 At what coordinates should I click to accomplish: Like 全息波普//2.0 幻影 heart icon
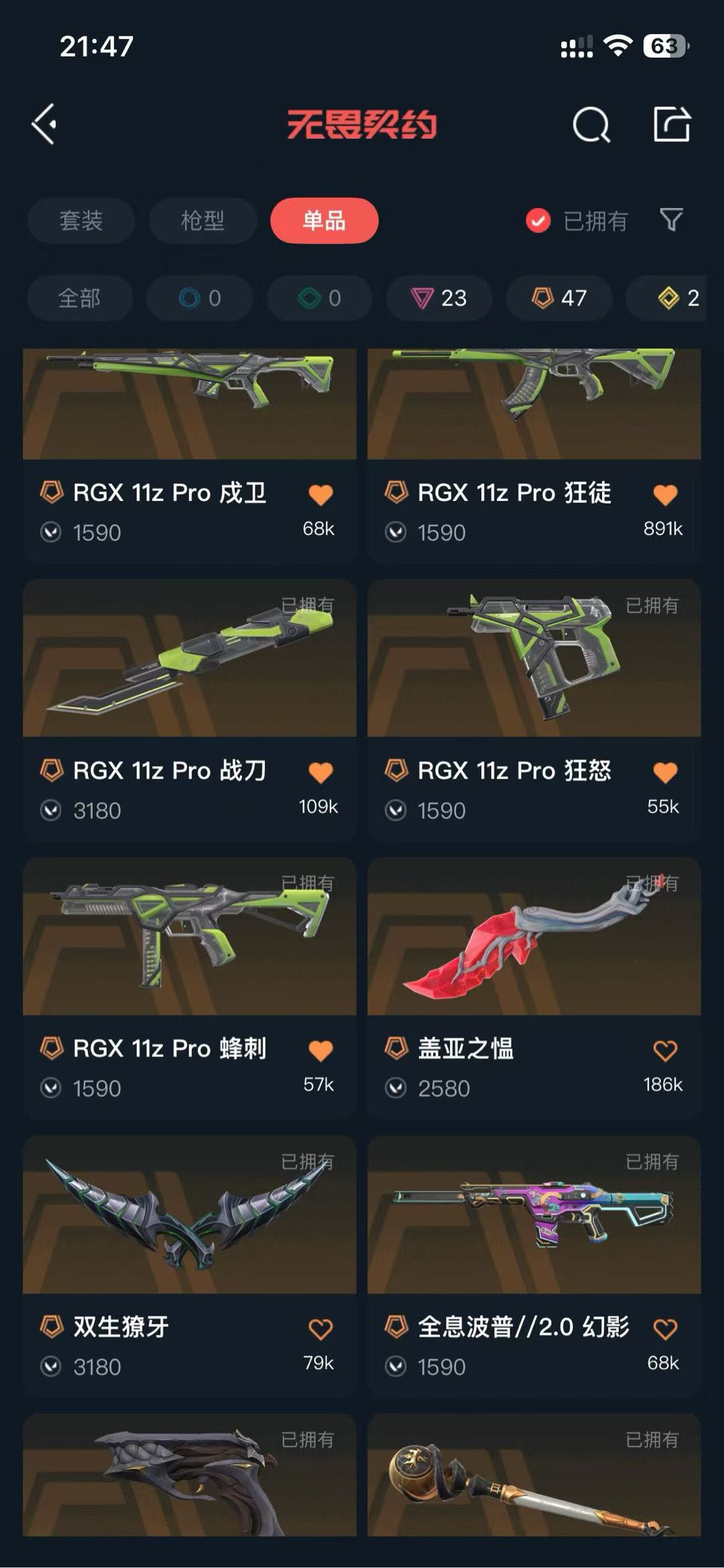(665, 1329)
